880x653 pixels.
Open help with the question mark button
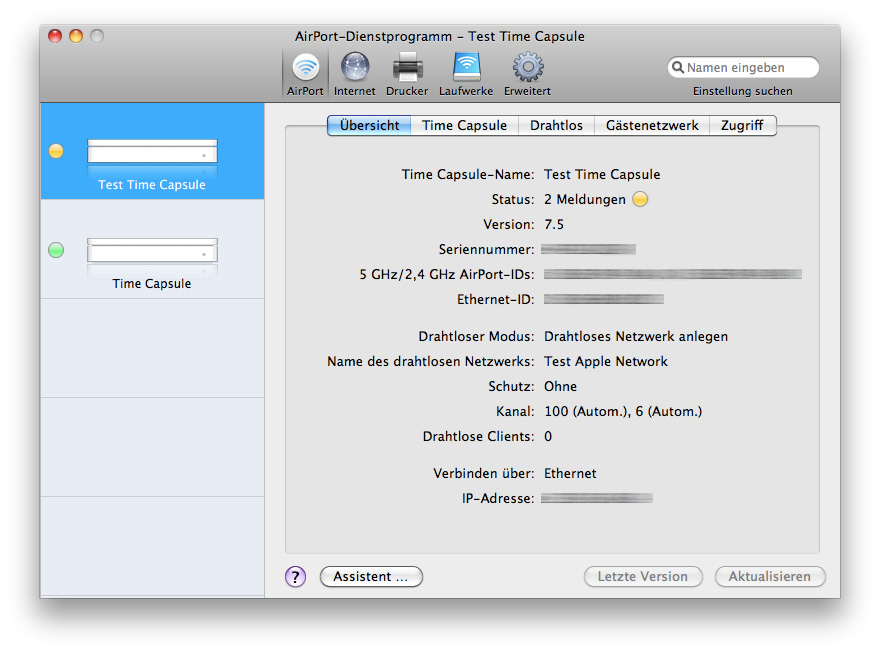pos(295,576)
